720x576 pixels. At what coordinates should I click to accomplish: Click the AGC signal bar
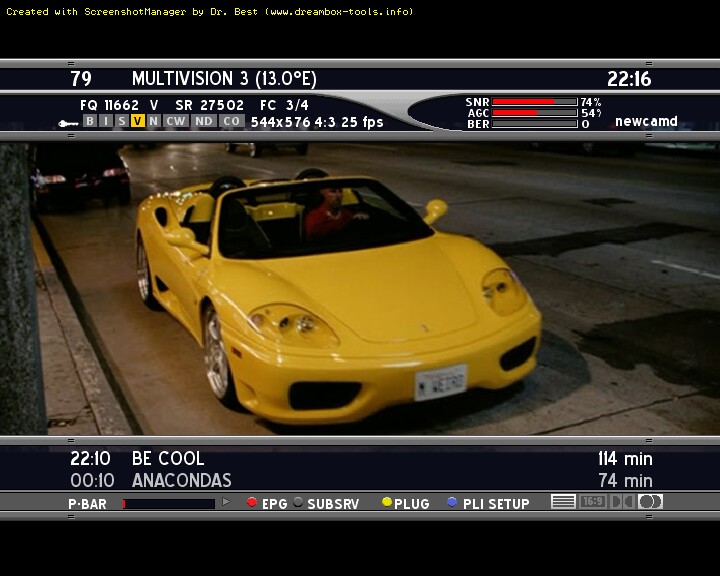coord(534,113)
